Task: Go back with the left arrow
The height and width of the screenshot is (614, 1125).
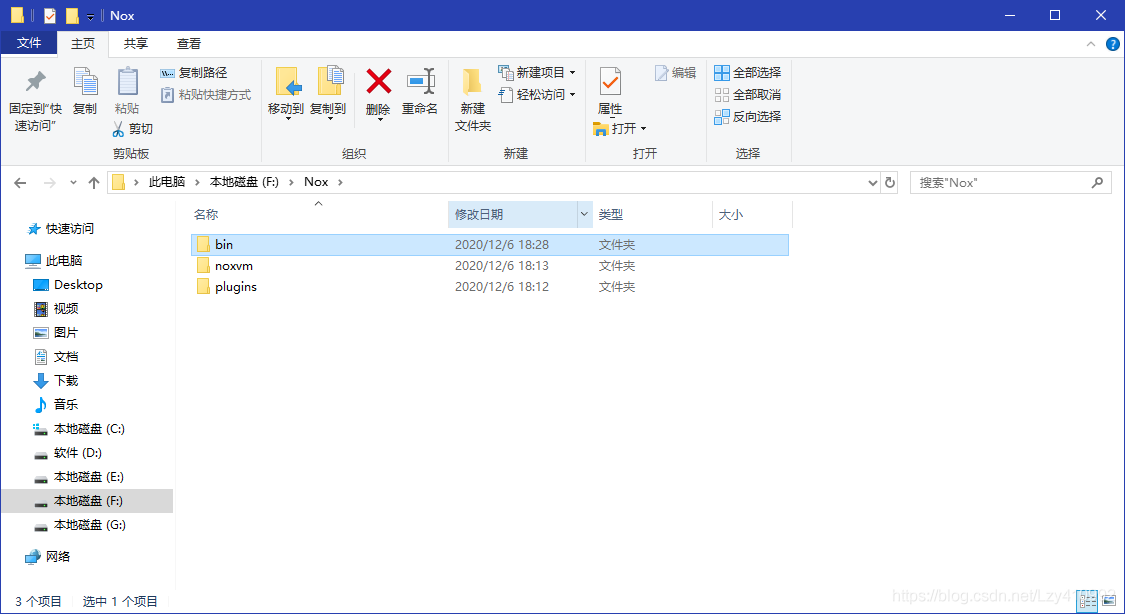Action: pyautogui.click(x=20, y=183)
